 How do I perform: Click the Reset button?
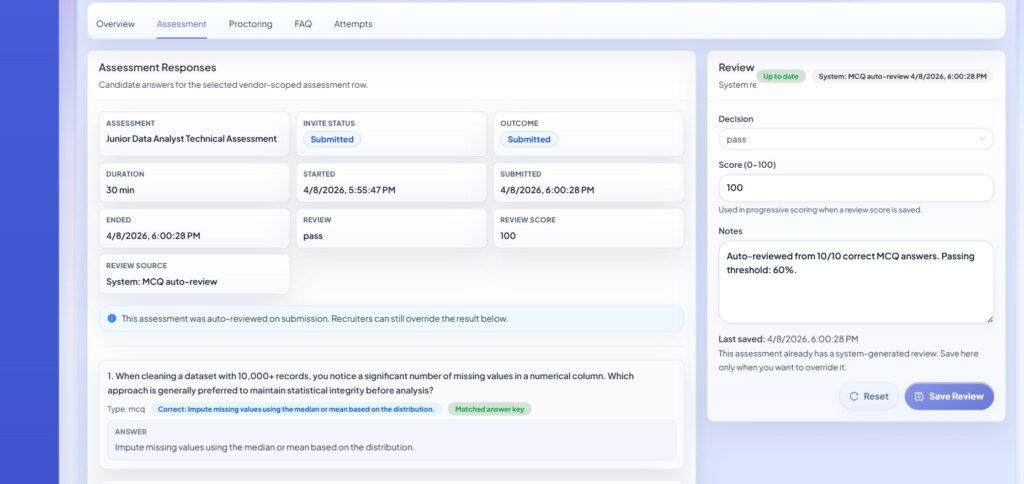pos(869,396)
